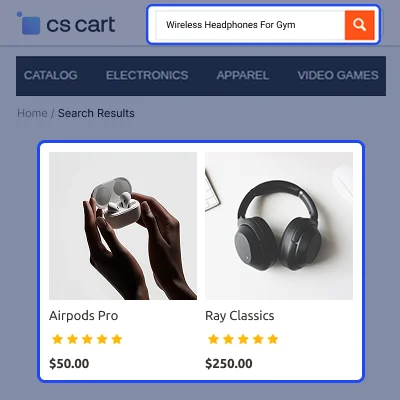Viewport: 400px width, 400px height.
Task: Click the orange search magnifier button
Action: coord(359,25)
